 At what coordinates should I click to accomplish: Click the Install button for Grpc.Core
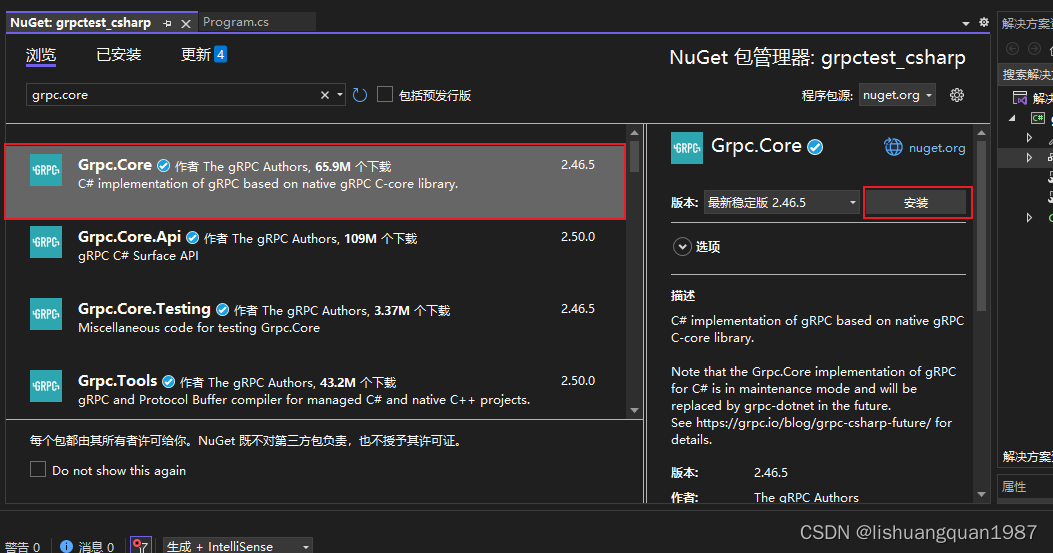click(916, 202)
